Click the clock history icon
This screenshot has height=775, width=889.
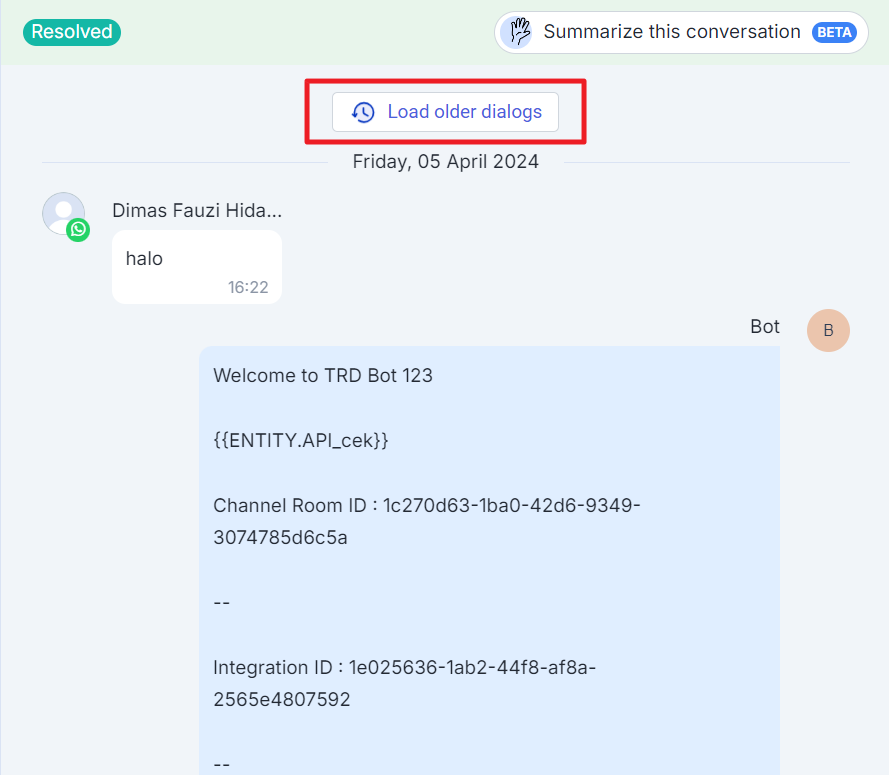[x=363, y=112]
